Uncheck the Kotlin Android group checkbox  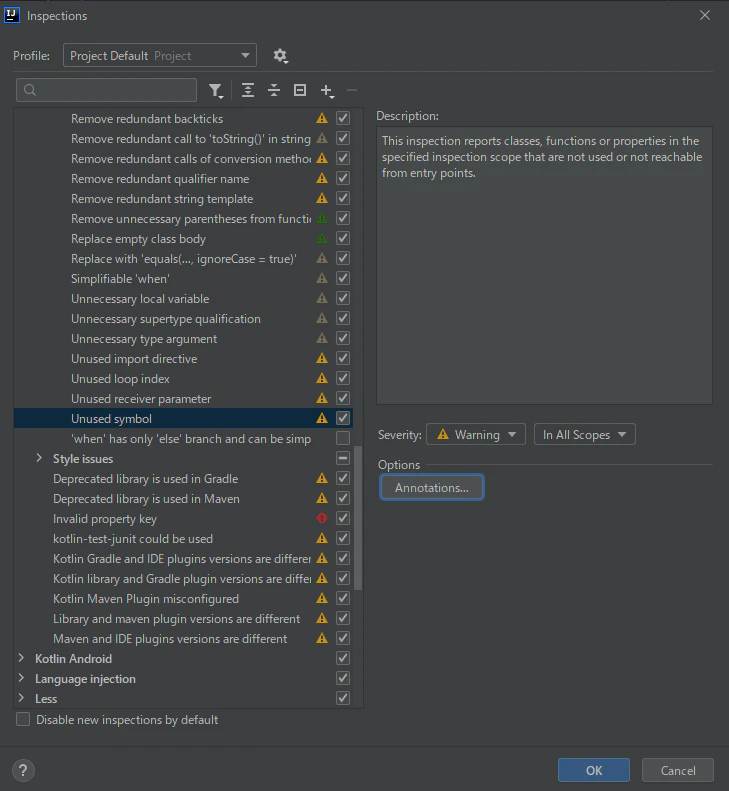pos(343,658)
